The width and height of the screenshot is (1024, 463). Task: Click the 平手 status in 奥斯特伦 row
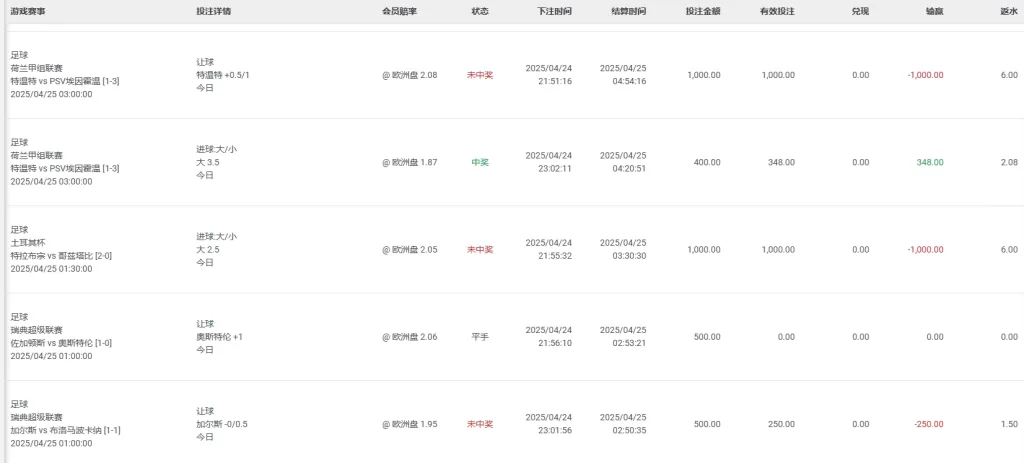(480, 337)
